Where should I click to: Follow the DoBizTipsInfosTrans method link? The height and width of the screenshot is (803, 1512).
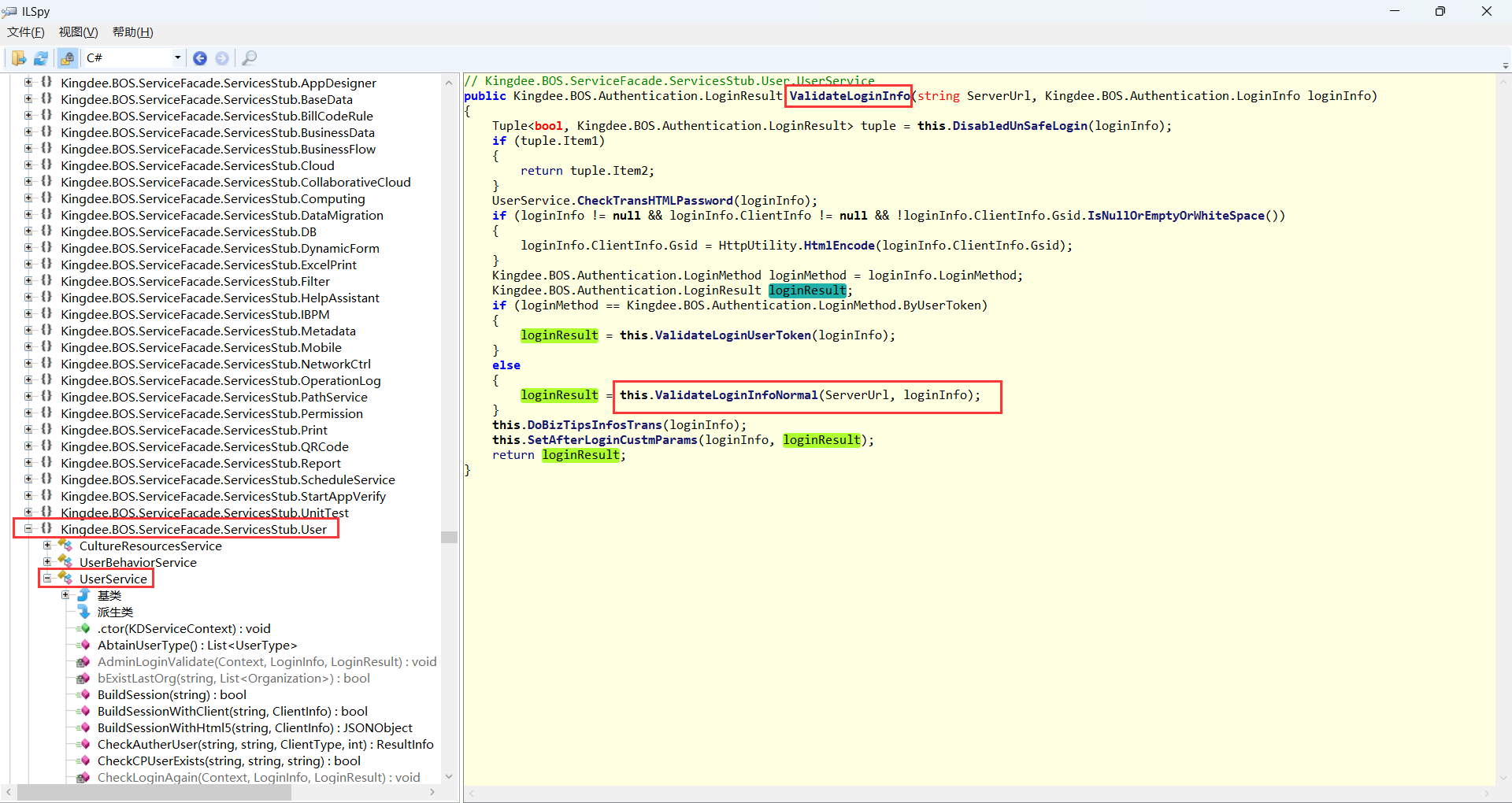(x=595, y=425)
